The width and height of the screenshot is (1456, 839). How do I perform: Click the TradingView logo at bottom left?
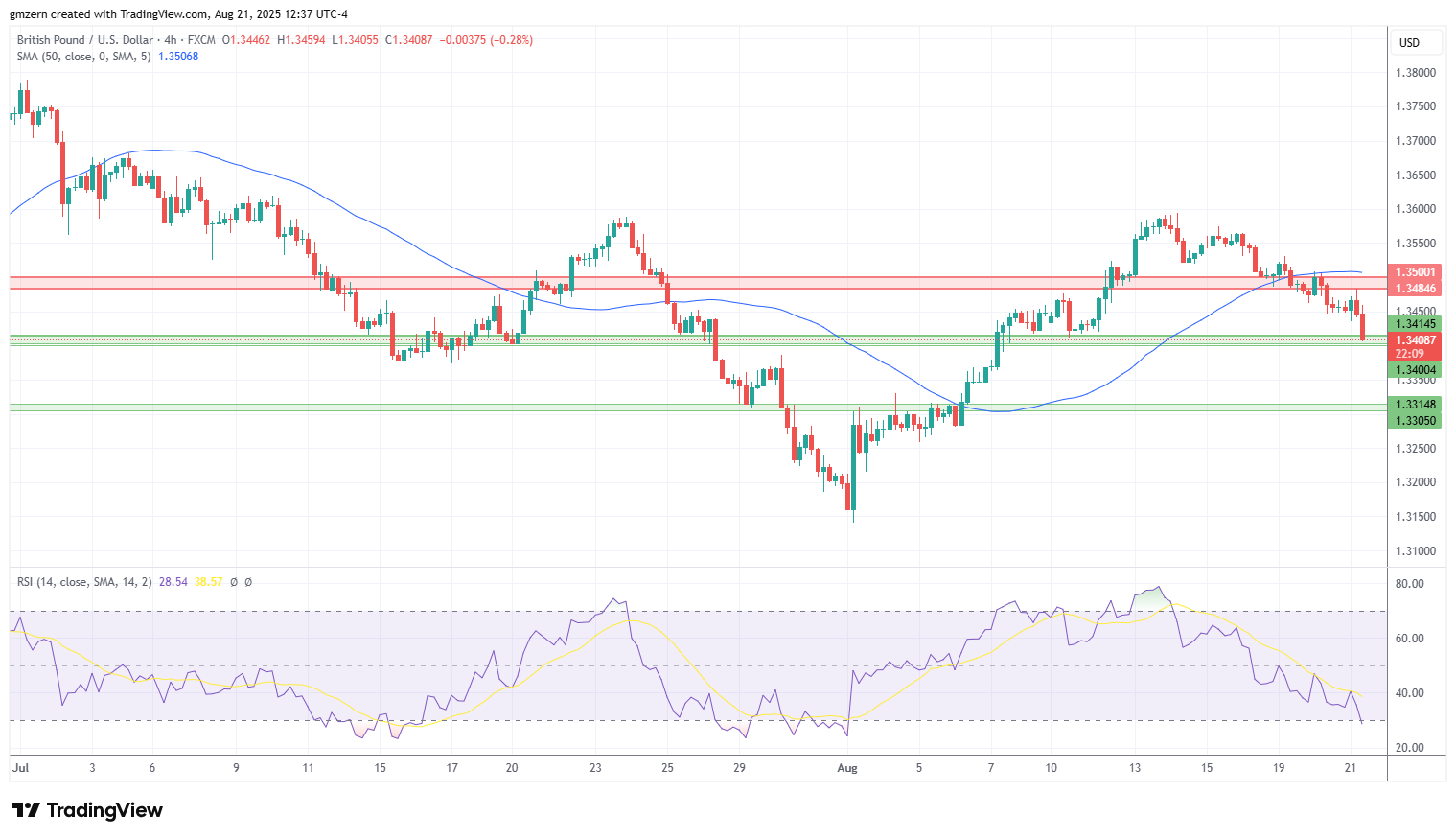coord(86,810)
